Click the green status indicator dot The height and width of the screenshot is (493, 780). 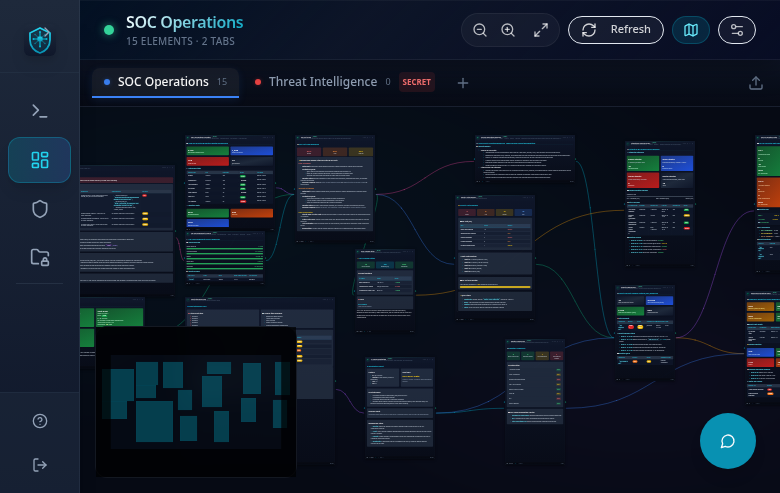pyautogui.click(x=109, y=30)
